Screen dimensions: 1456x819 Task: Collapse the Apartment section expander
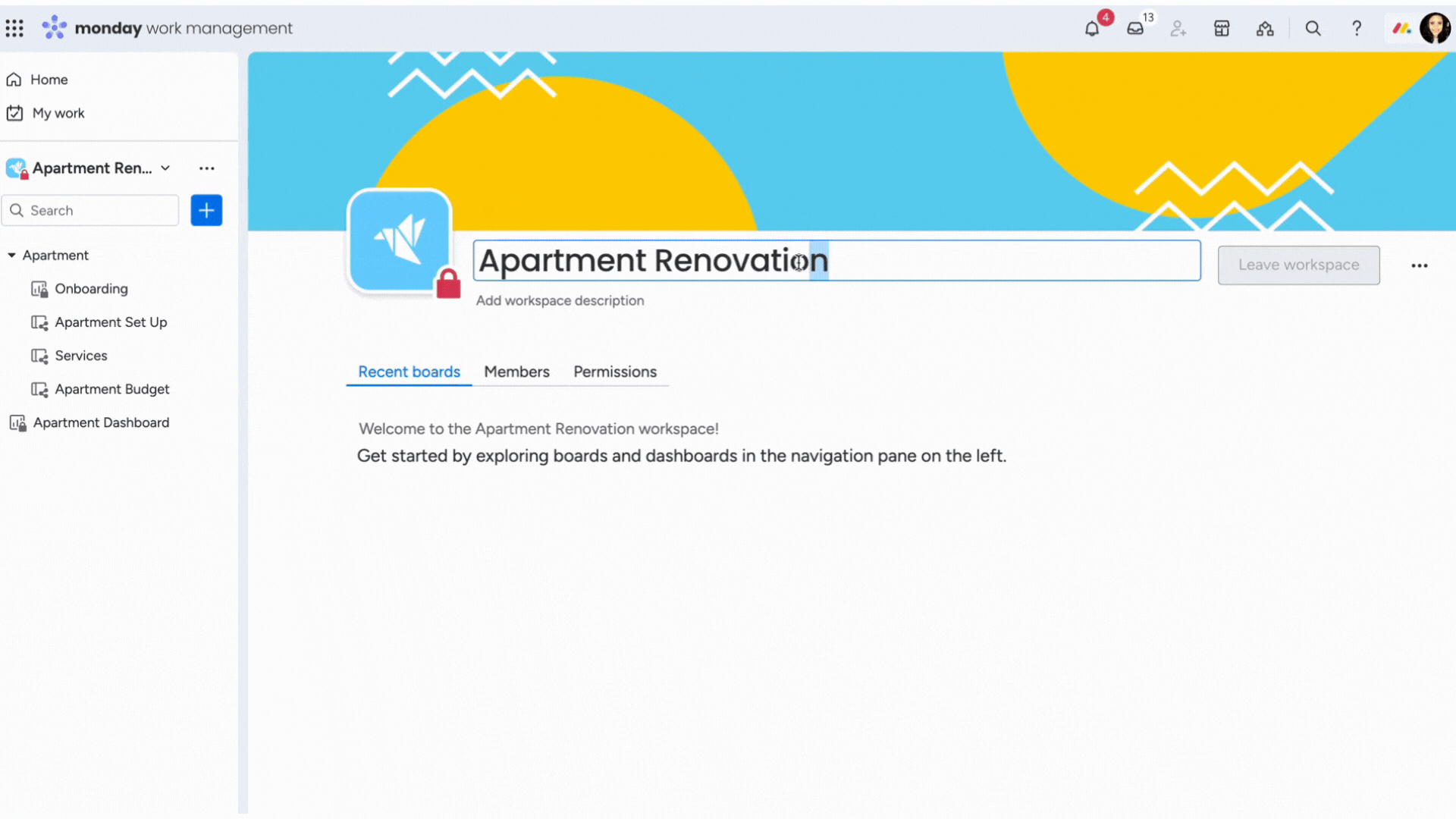pos(11,254)
